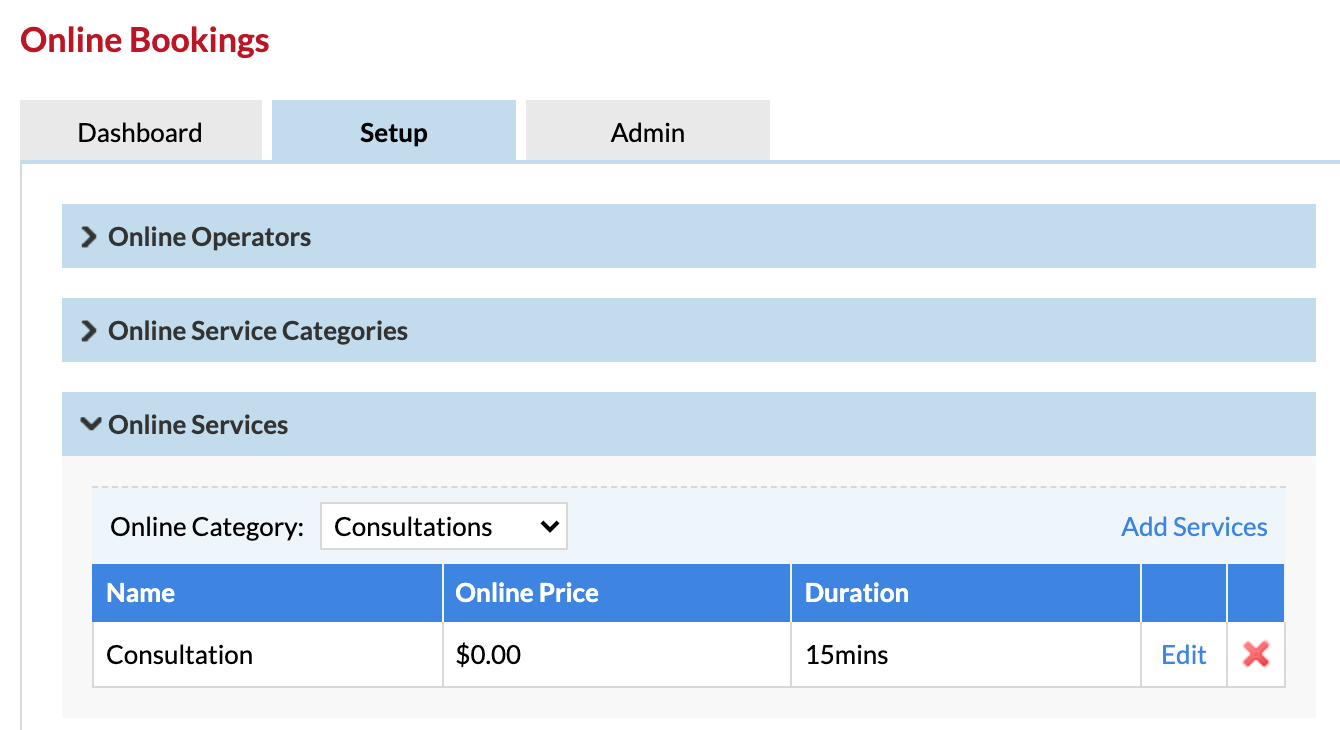The height and width of the screenshot is (730, 1340).
Task: Click the Name column header
Action: click(x=141, y=593)
